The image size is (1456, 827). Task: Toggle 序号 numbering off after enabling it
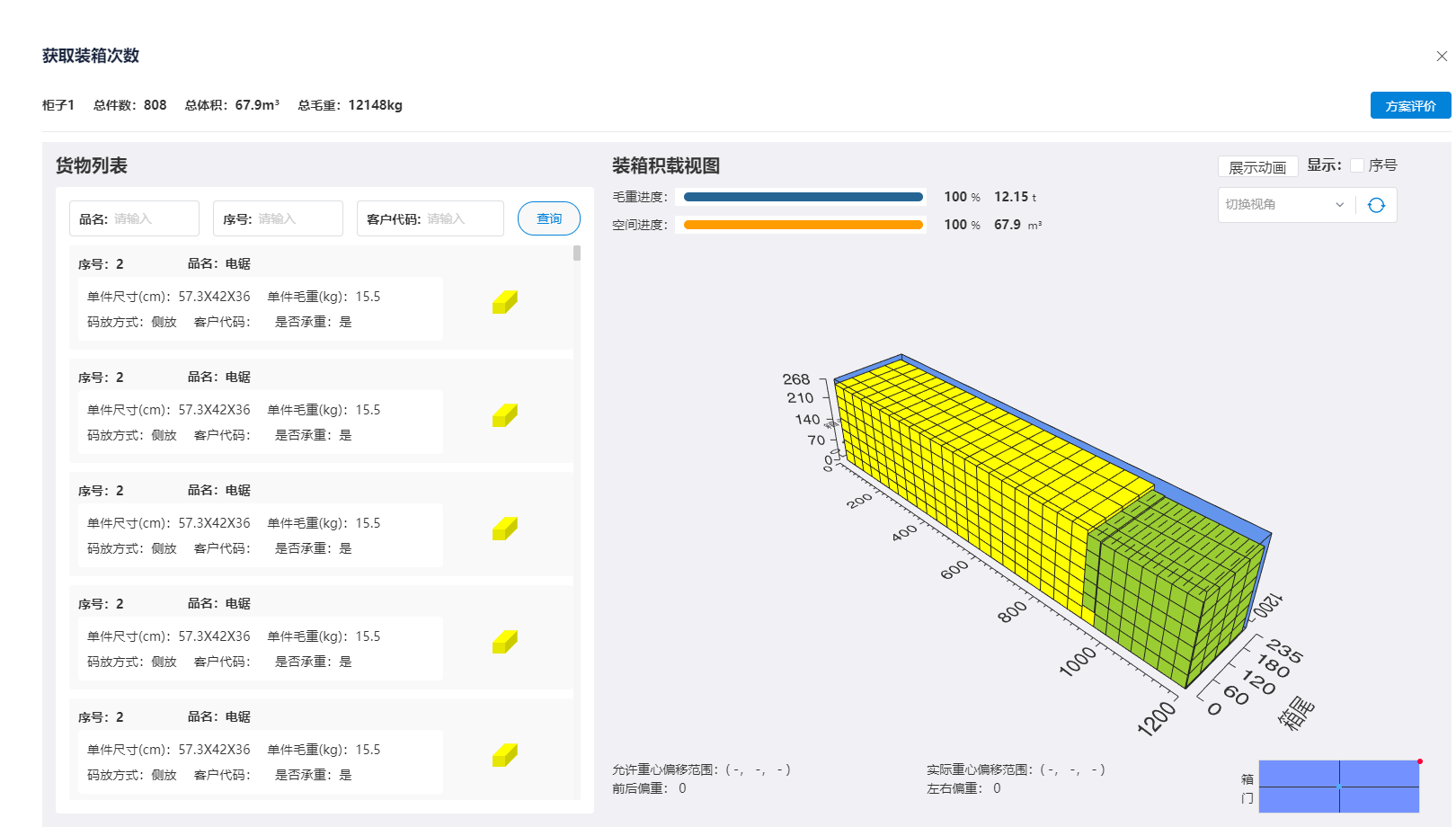click(1358, 165)
